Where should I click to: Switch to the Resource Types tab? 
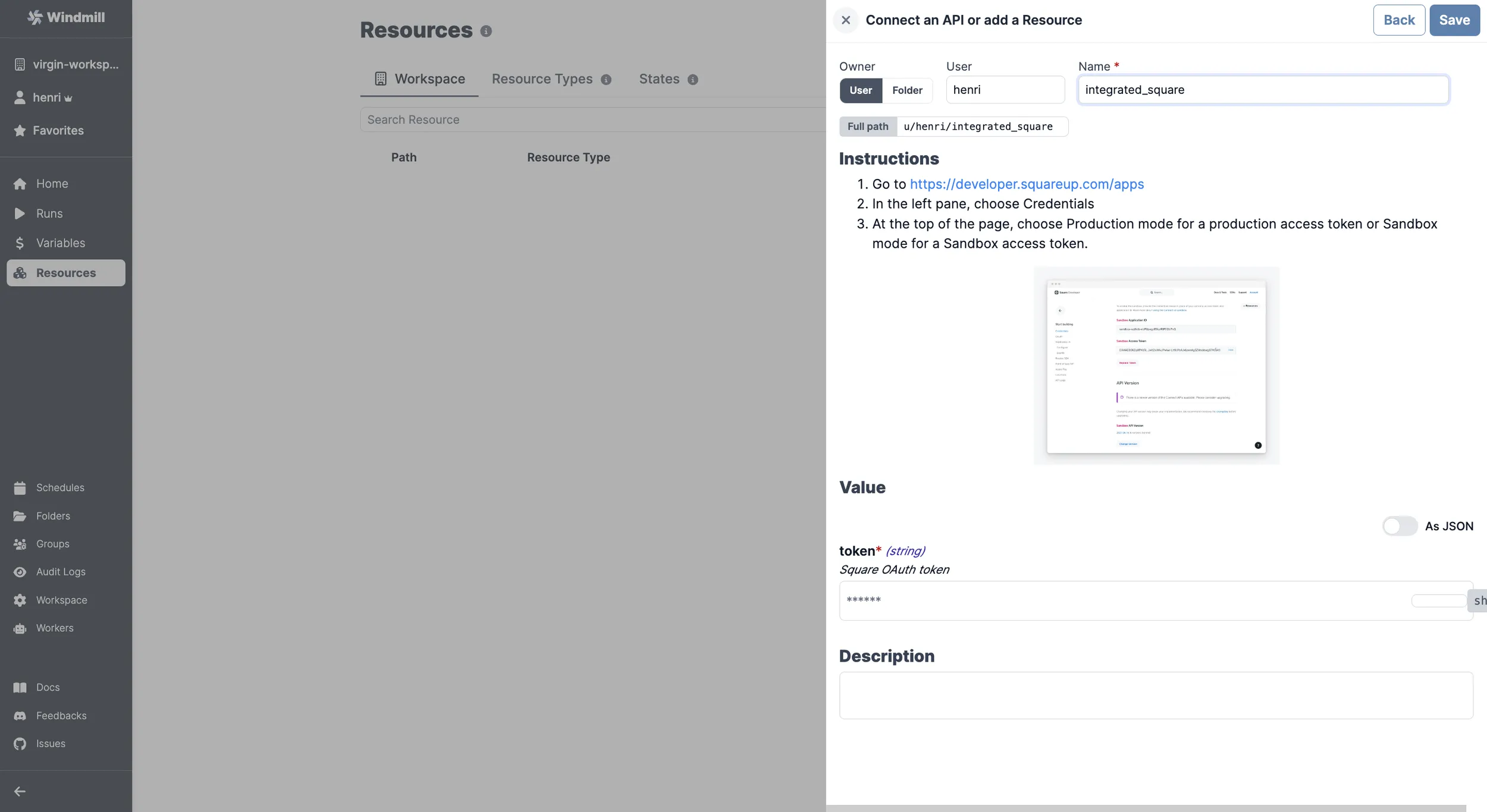click(541, 78)
